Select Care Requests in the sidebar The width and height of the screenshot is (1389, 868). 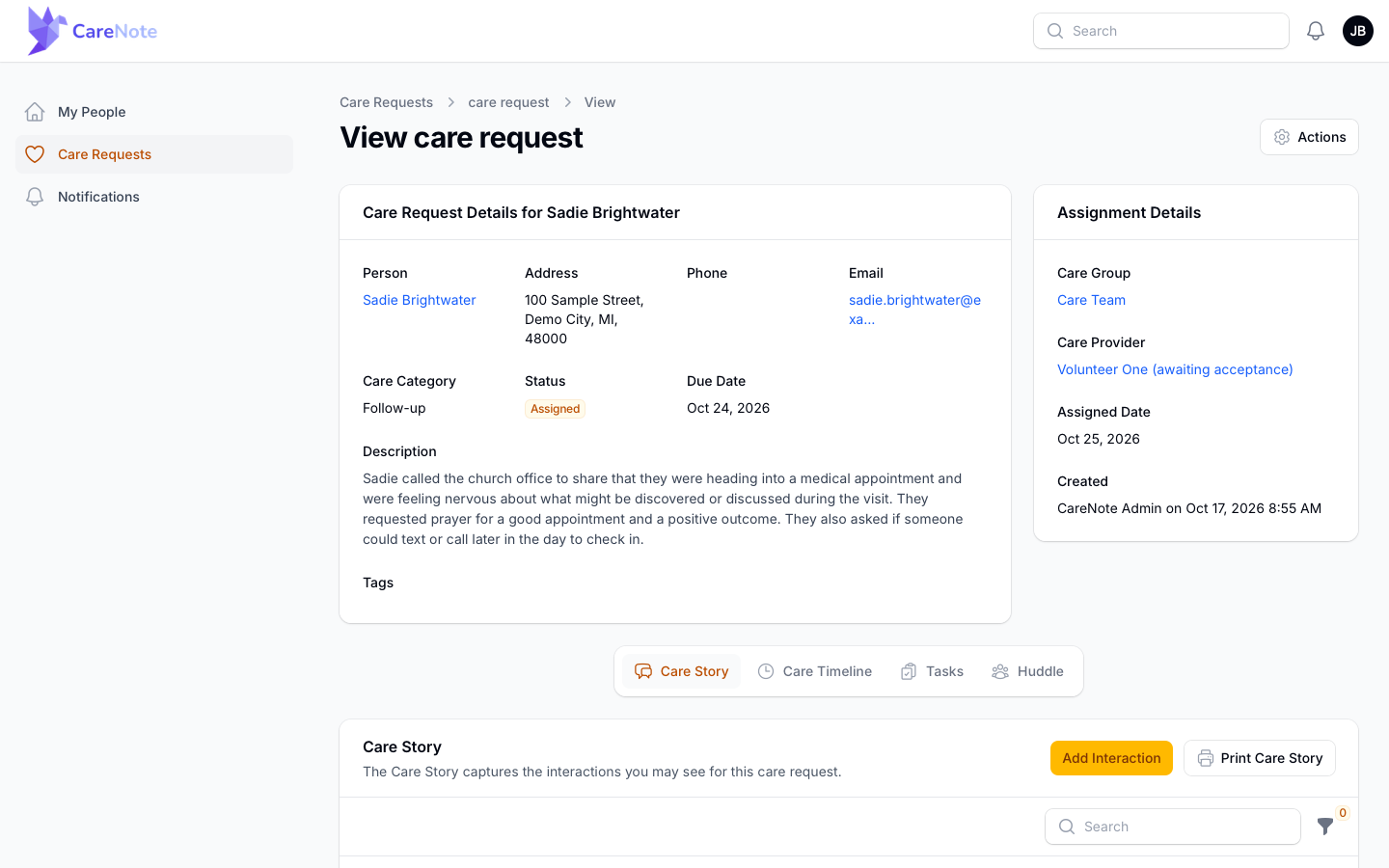pyautogui.click(x=154, y=154)
